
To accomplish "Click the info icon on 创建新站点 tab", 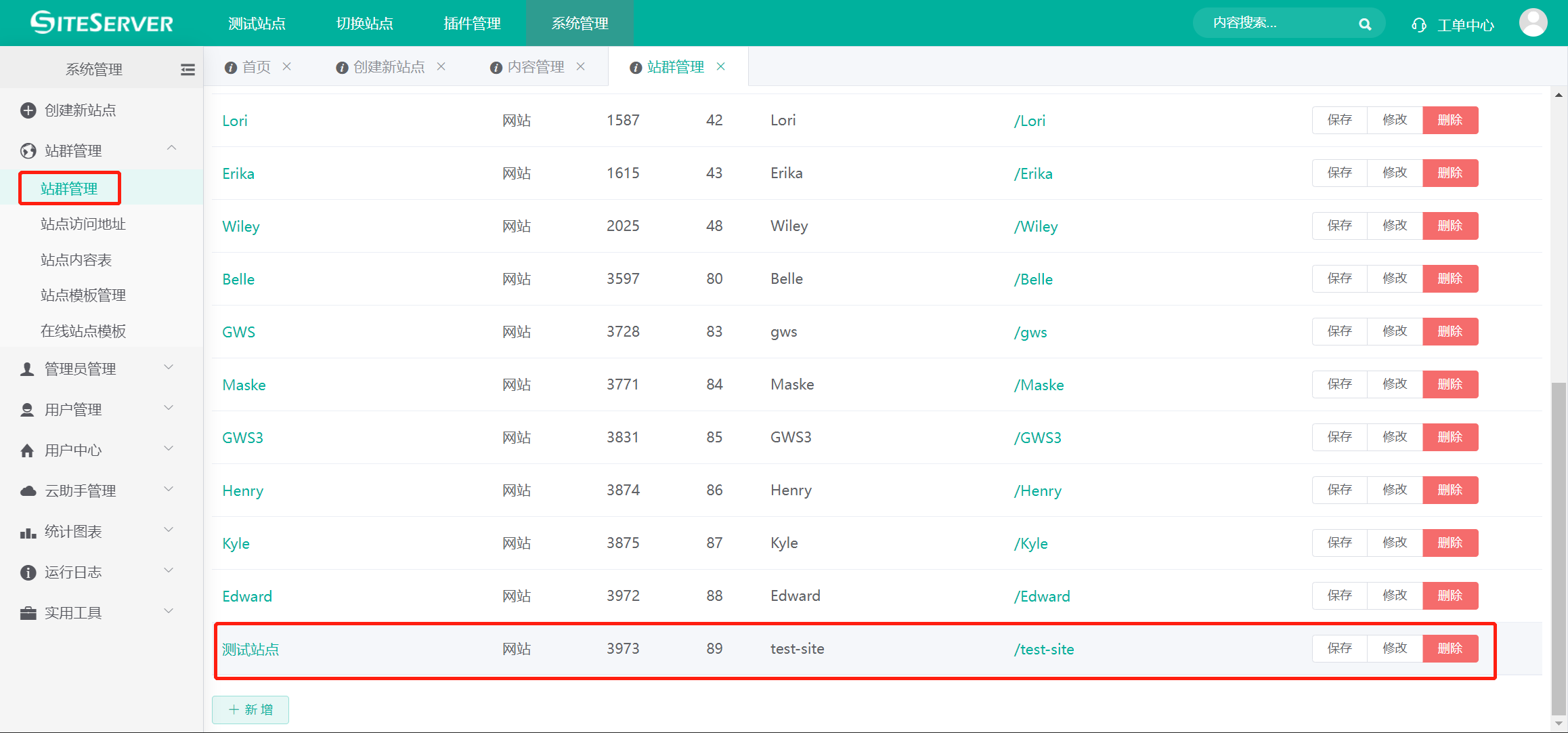I will pyautogui.click(x=342, y=68).
